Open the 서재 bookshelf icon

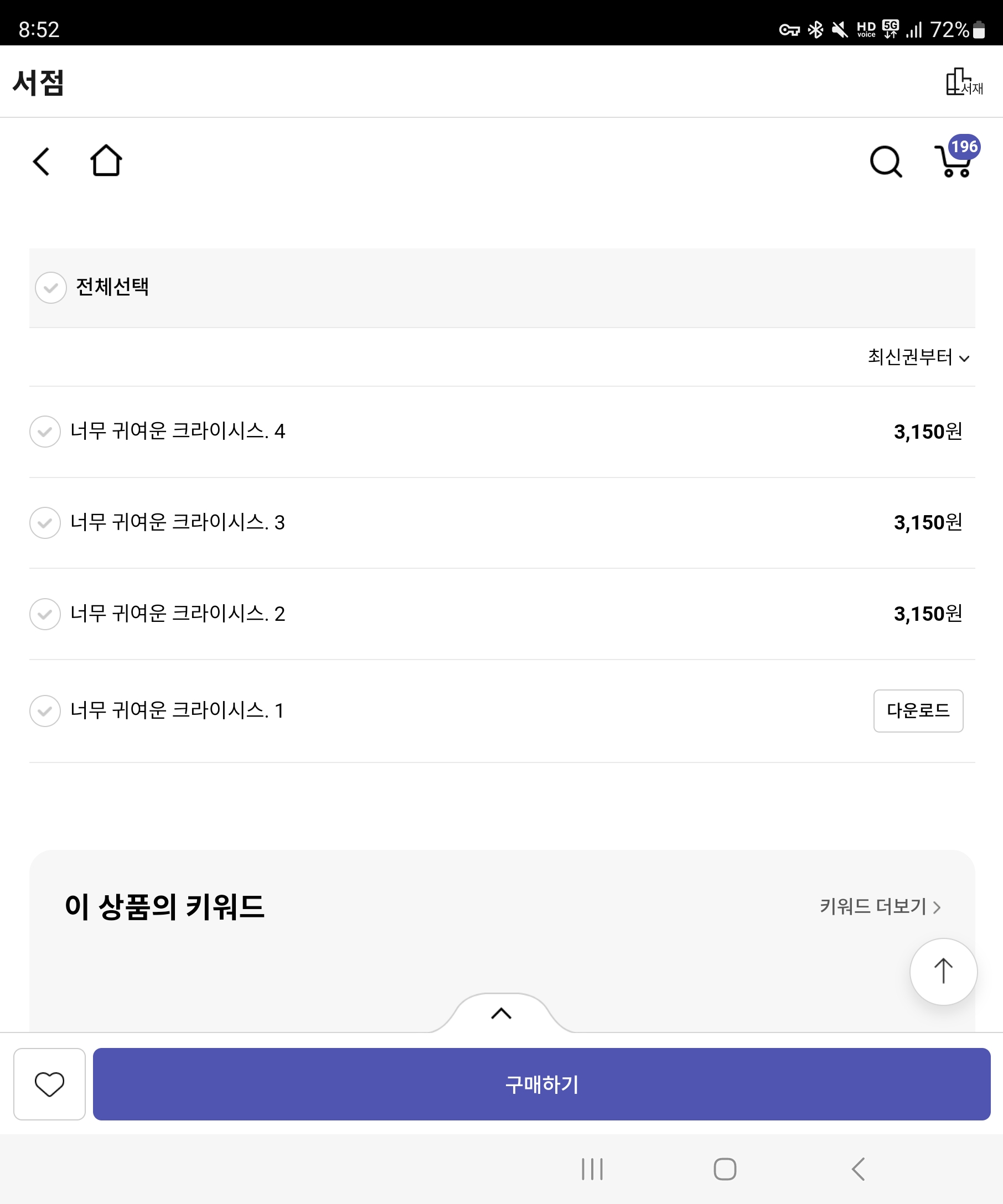tap(964, 82)
